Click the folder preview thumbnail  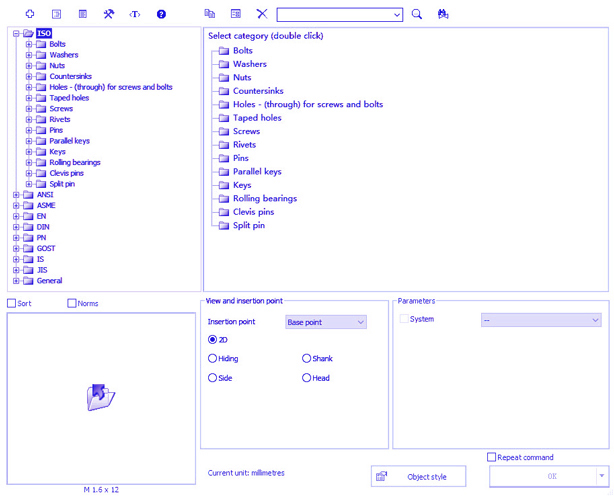tap(101, 397)
